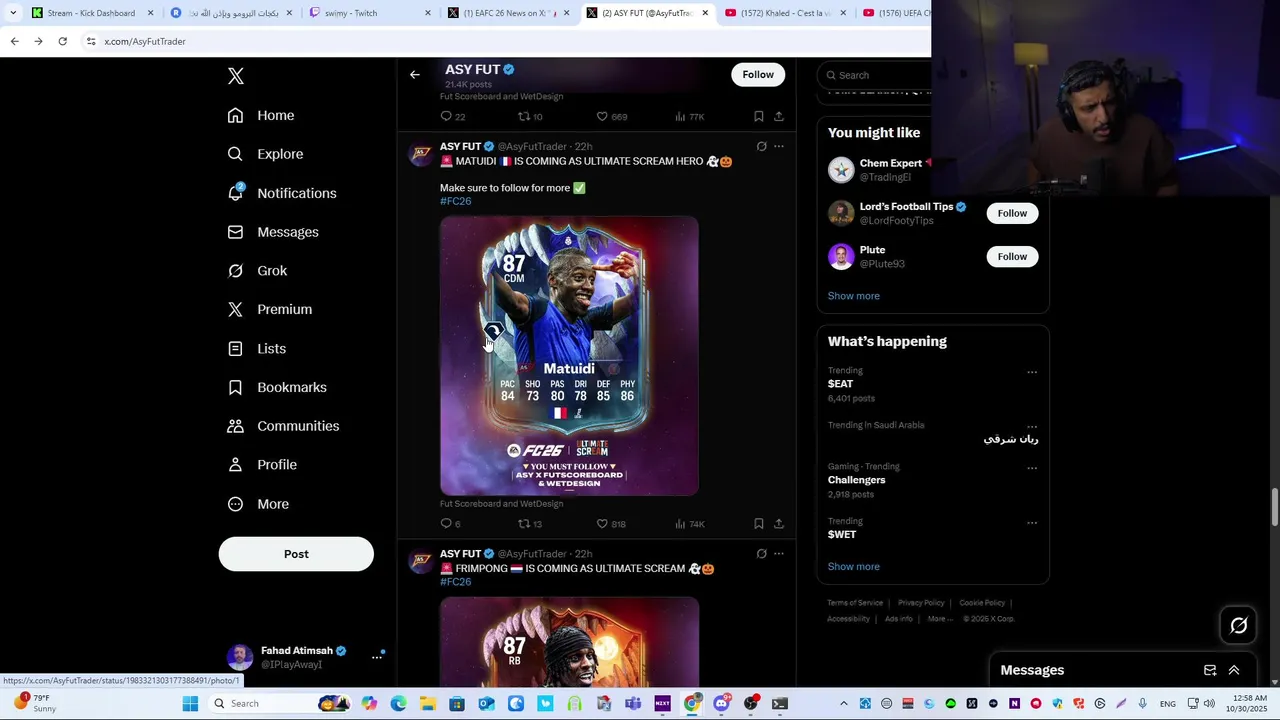The image size is (1280, 720).
Task: Open the Challengers trending topic
Action: (x=857, y=480)
